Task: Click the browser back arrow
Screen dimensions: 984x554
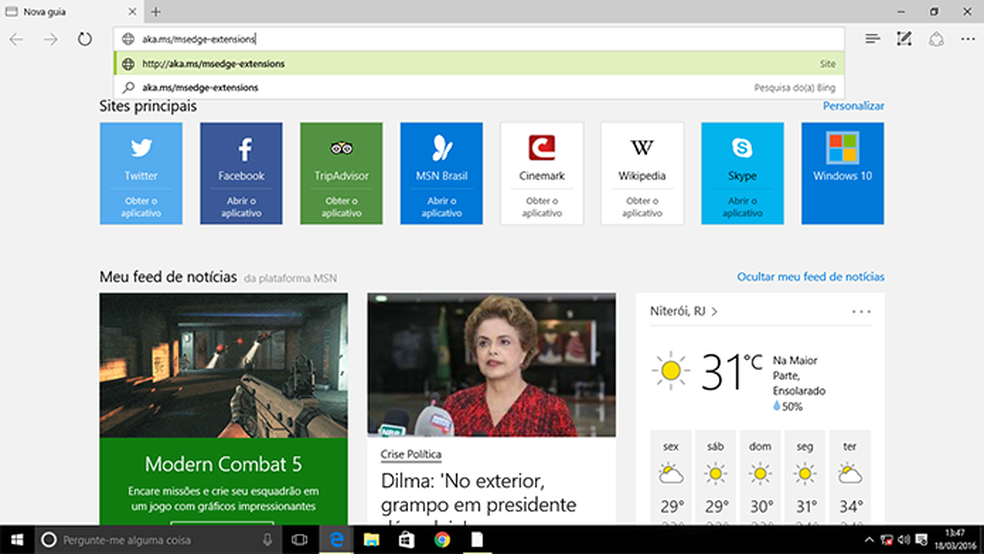Action: pos(16,39)
